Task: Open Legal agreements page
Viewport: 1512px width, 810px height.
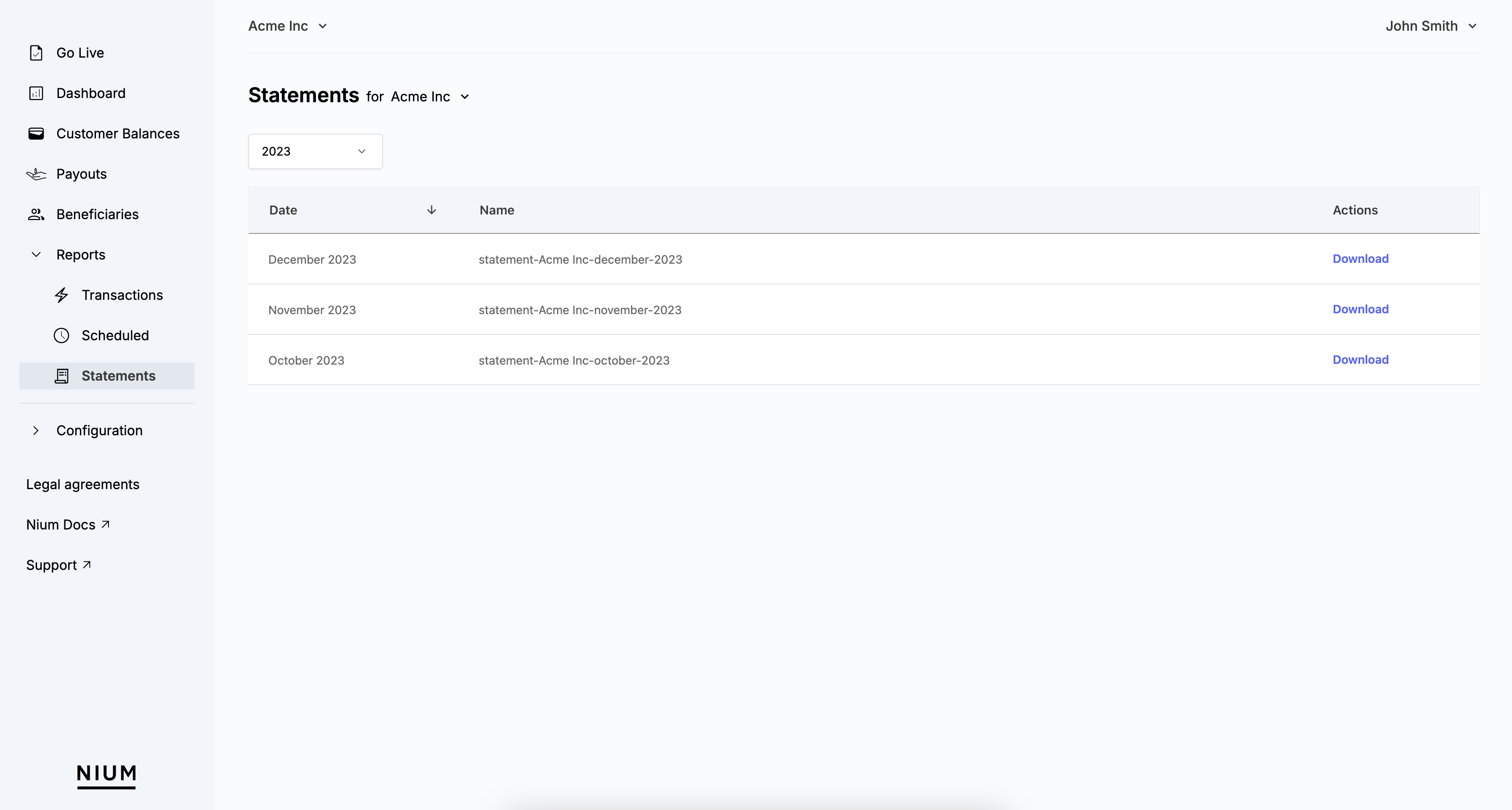Action: pos(83,485)
